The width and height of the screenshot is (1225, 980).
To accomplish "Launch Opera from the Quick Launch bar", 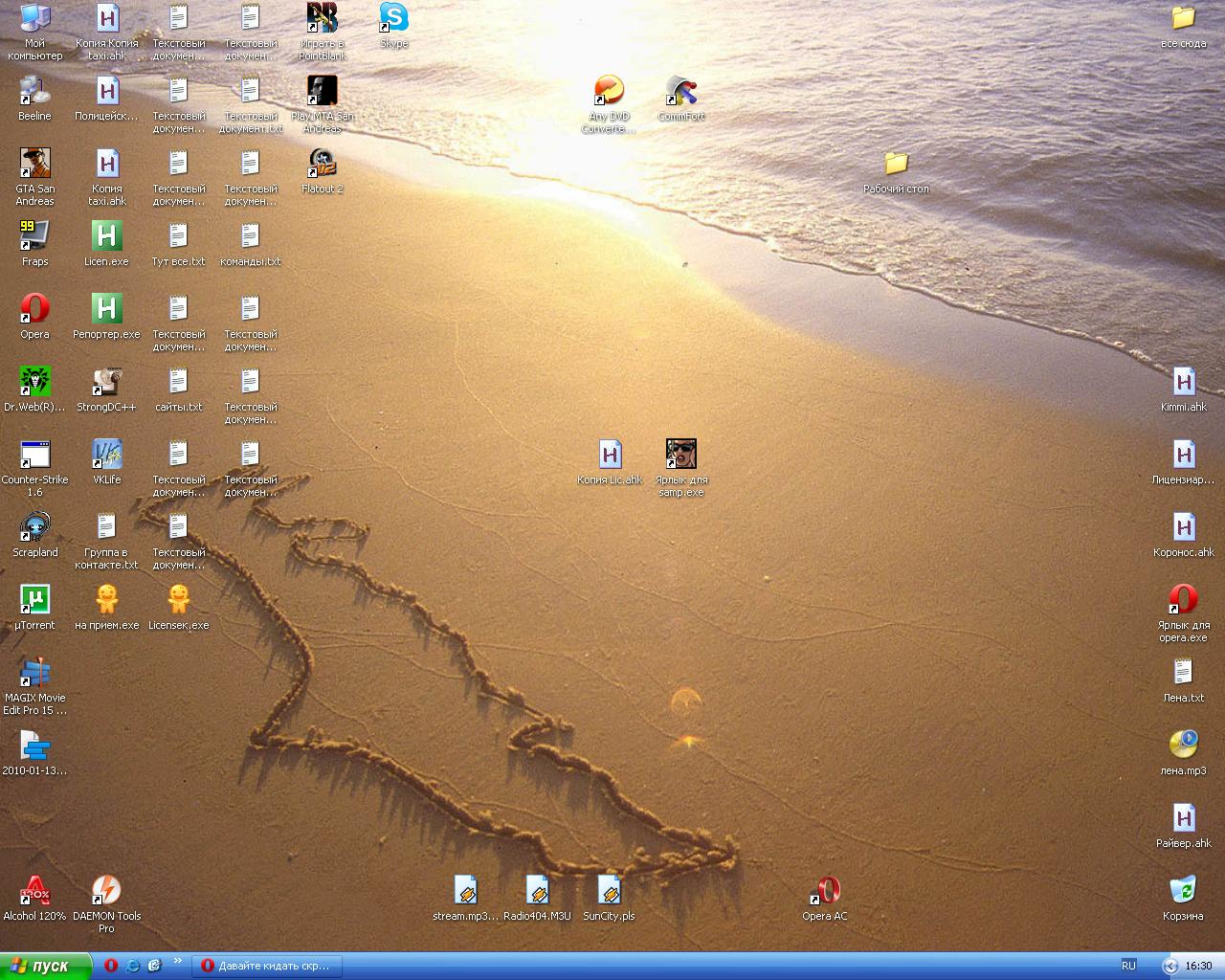I will (111, 966).
